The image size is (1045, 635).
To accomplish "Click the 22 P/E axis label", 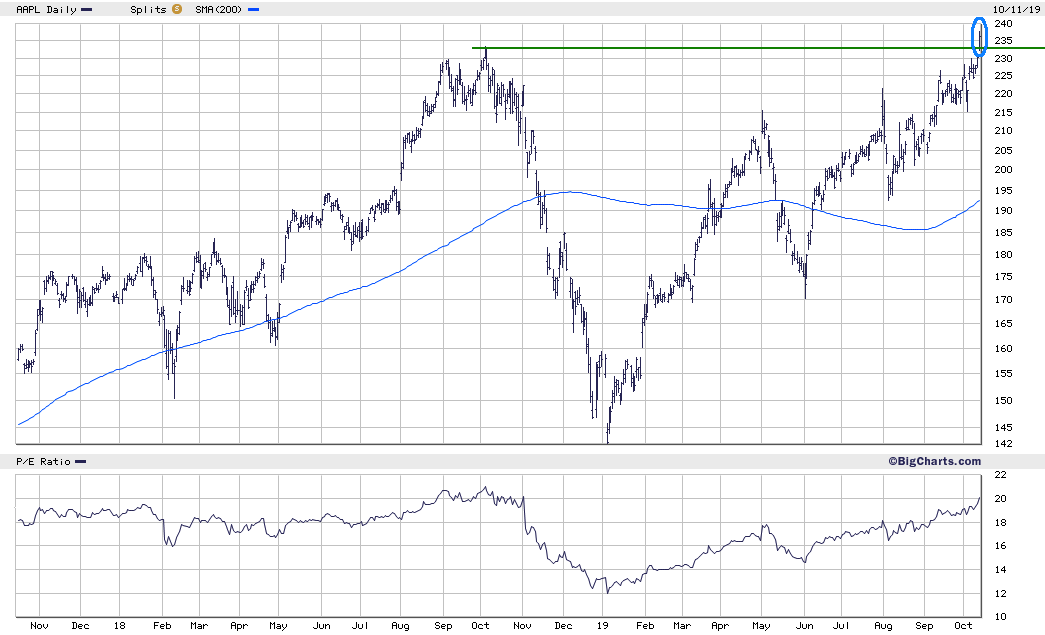I will 1000,475.
